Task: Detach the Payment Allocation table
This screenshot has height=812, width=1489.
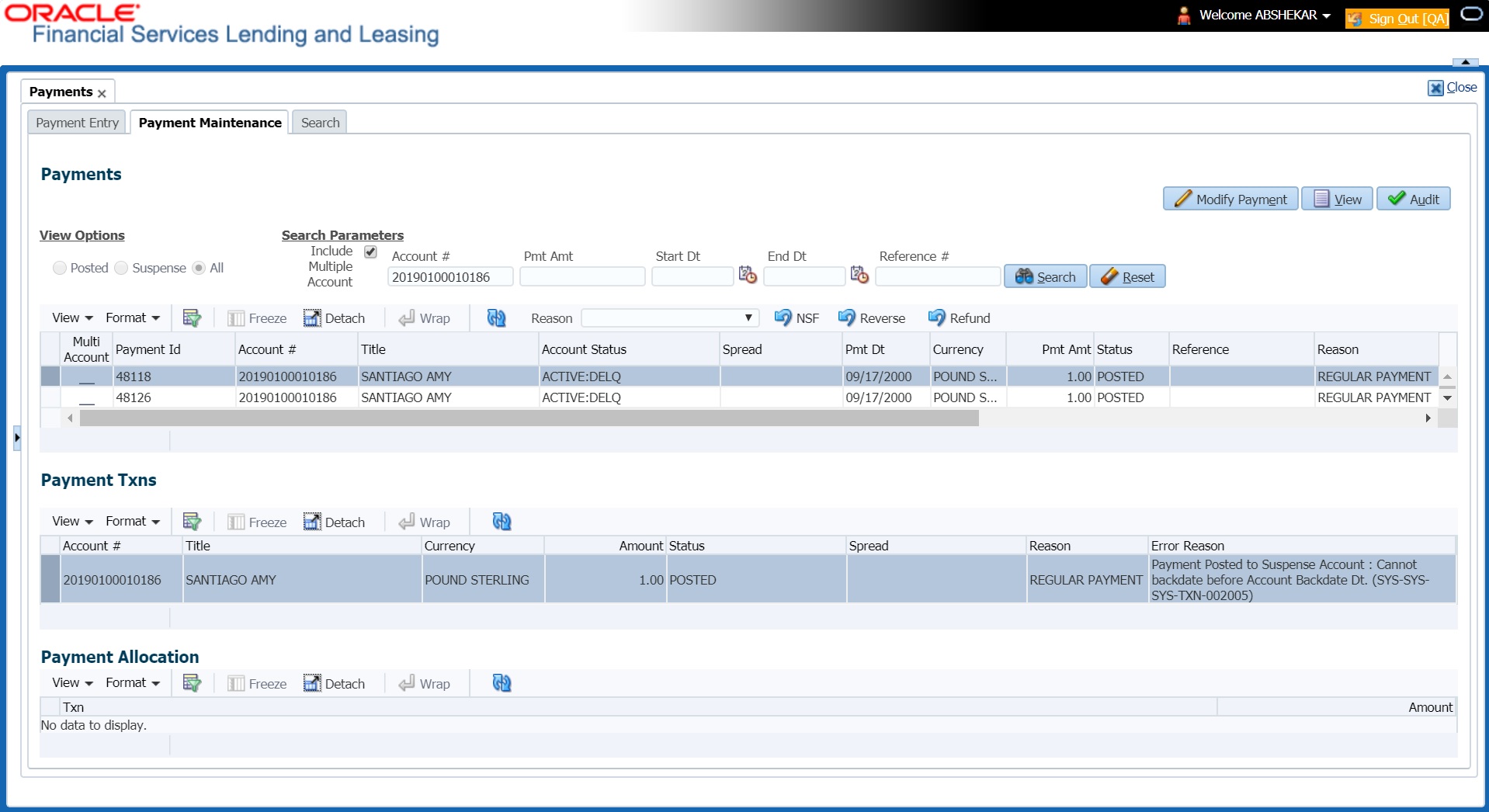Action: tap(334, 684)
